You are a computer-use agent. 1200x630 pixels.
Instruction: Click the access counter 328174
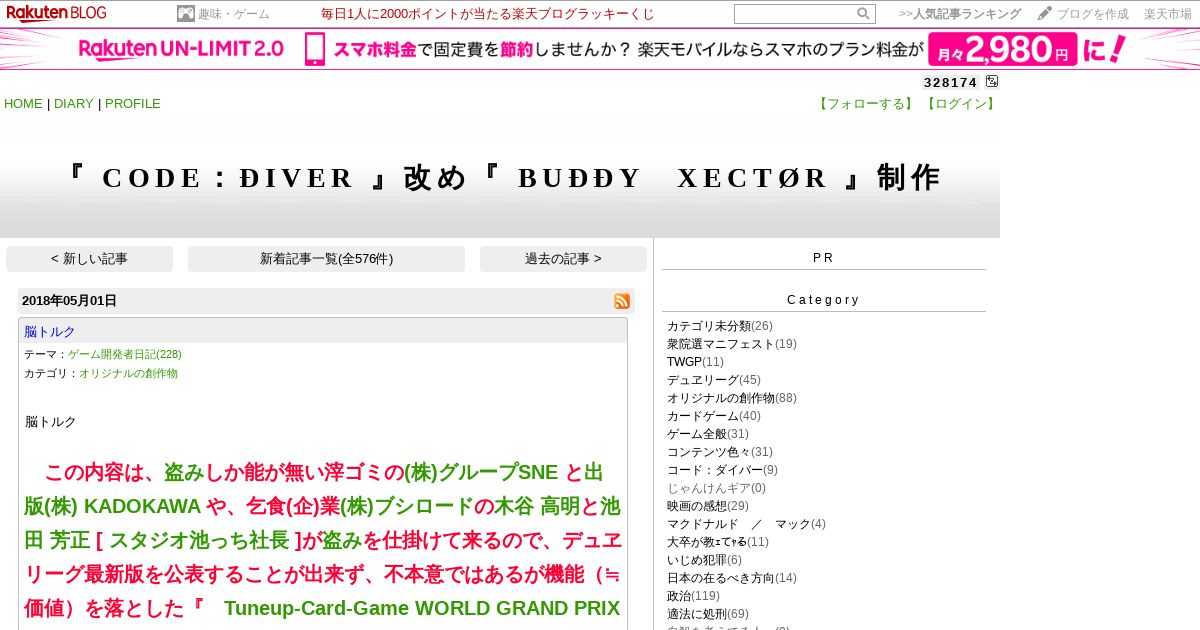click(x=950, y=83)
